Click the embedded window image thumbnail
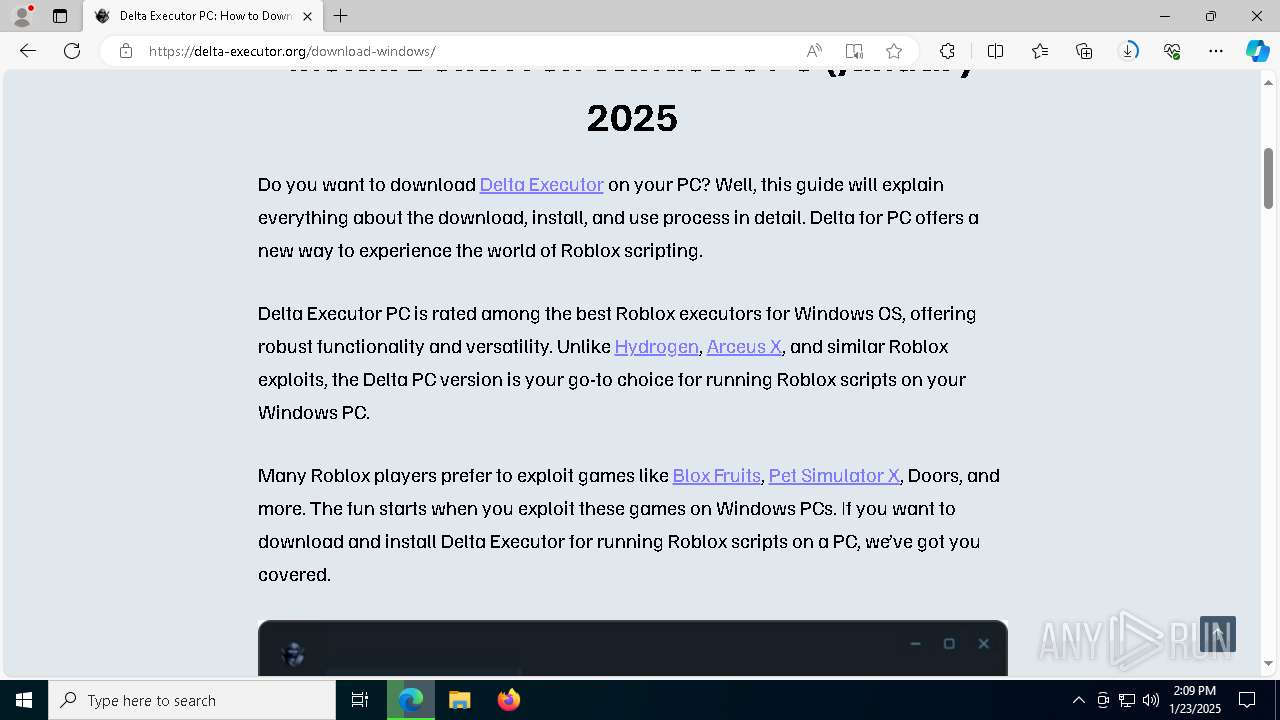Screen dimensions: 1280x720 pyautogui.click(x=633, y=648)
